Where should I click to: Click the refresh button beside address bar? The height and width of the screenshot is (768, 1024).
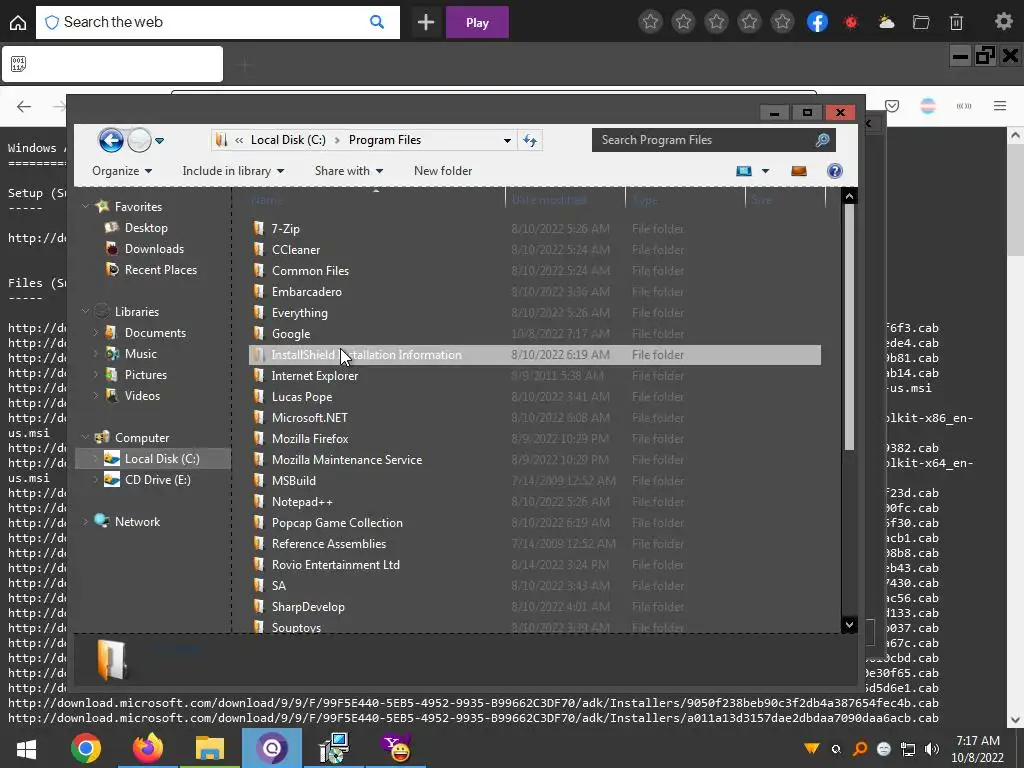point(530,140)
